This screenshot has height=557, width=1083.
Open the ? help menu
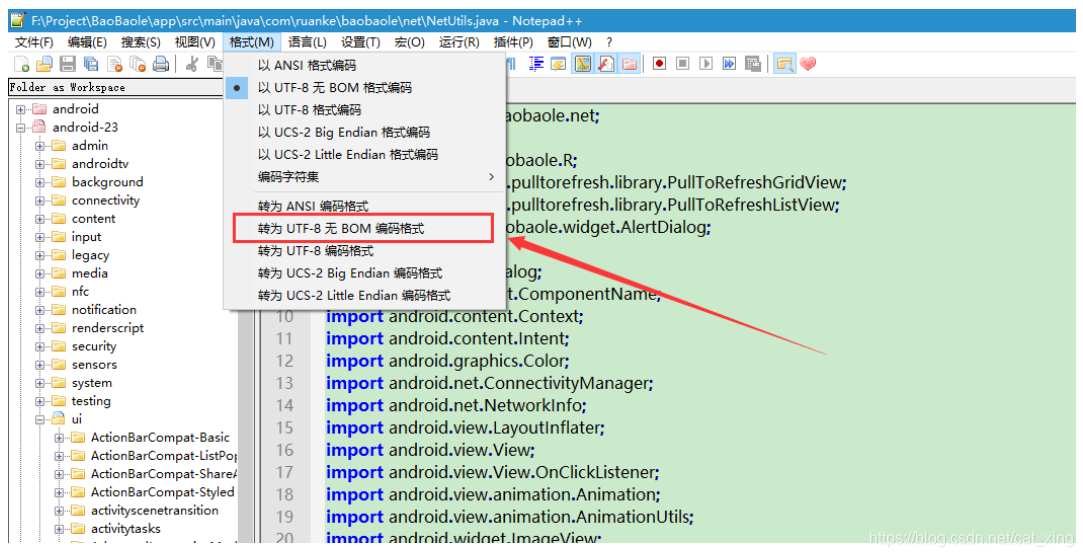pos(609,42)
